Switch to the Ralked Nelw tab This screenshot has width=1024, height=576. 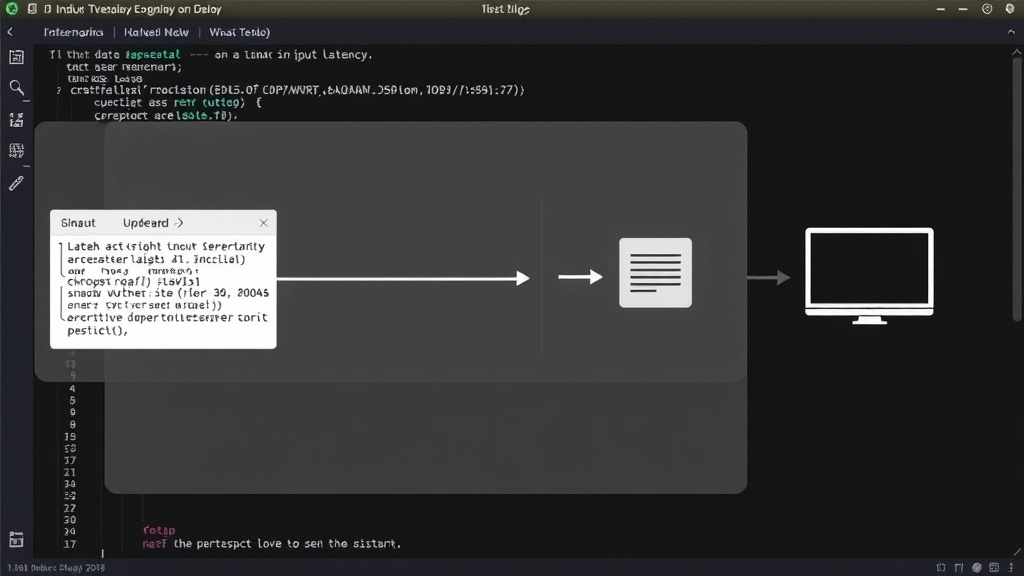[156, 32]
